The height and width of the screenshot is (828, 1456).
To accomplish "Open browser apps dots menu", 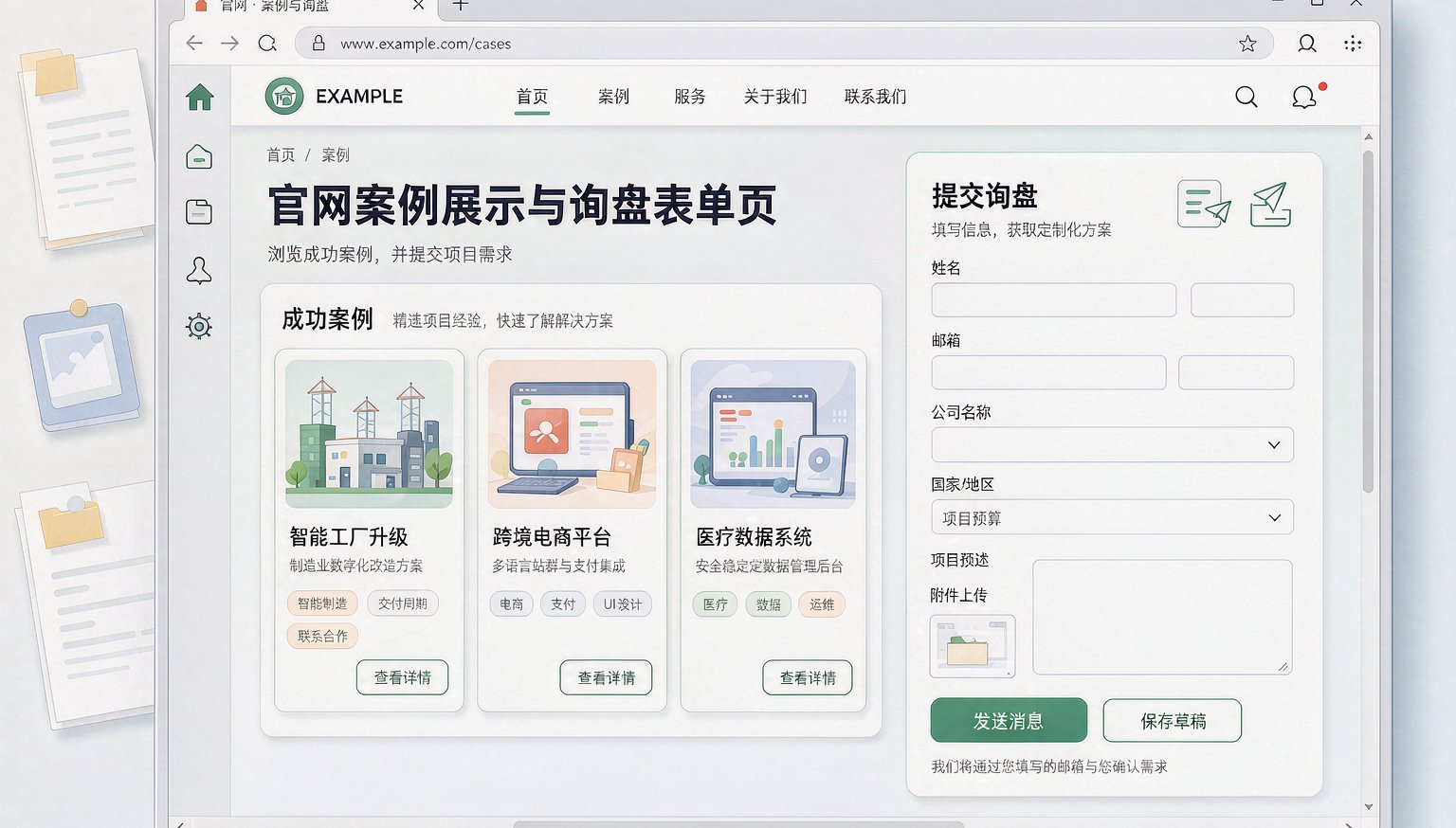I will pos(1353,44).
